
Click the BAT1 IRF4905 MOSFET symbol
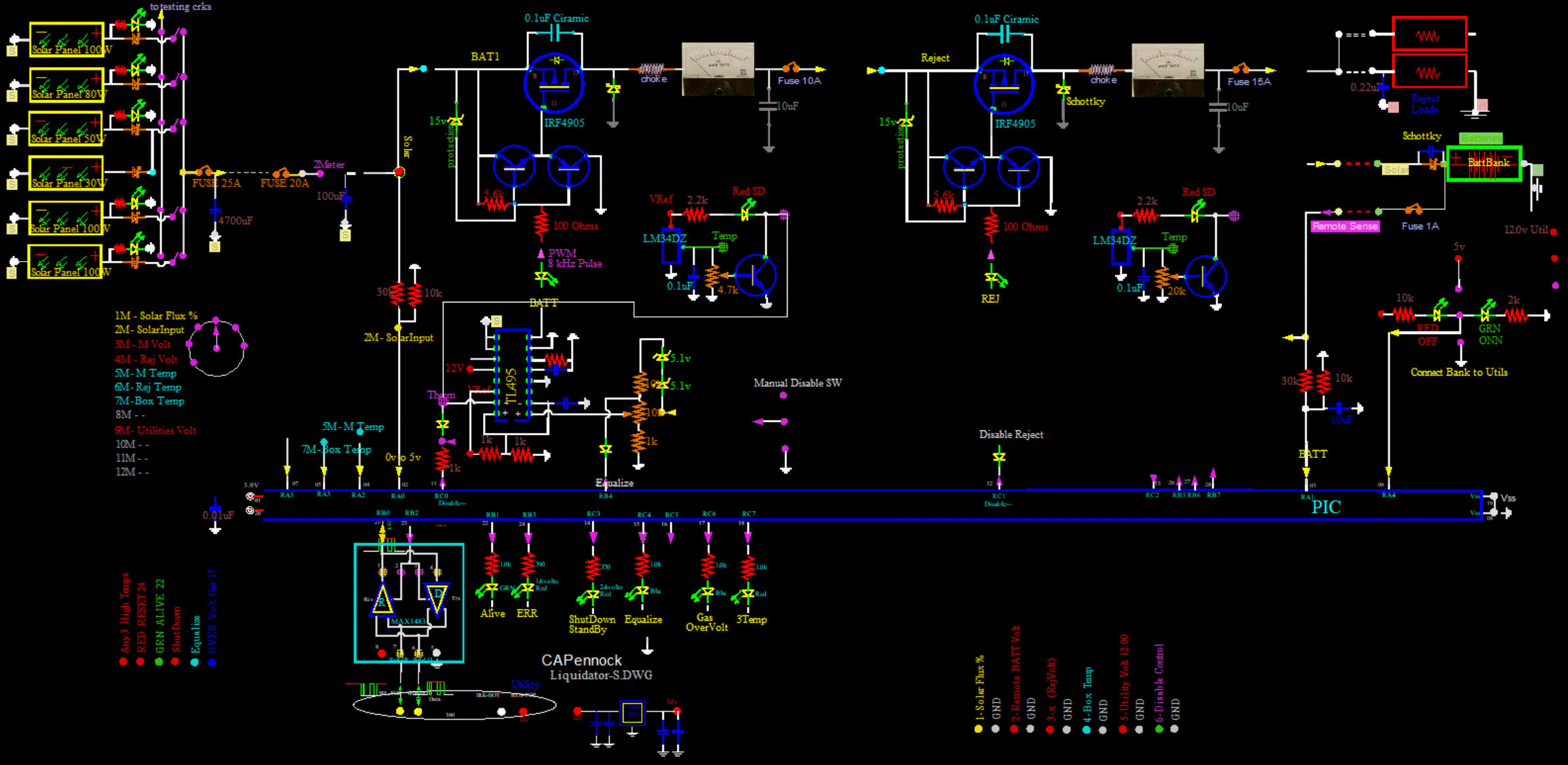(x=554, y=84)
